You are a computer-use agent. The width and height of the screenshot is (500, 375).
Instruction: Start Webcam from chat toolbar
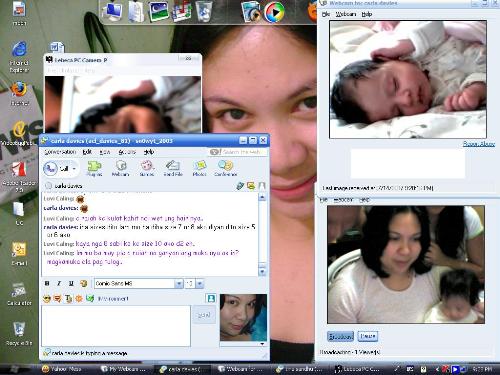coord(120,168)
